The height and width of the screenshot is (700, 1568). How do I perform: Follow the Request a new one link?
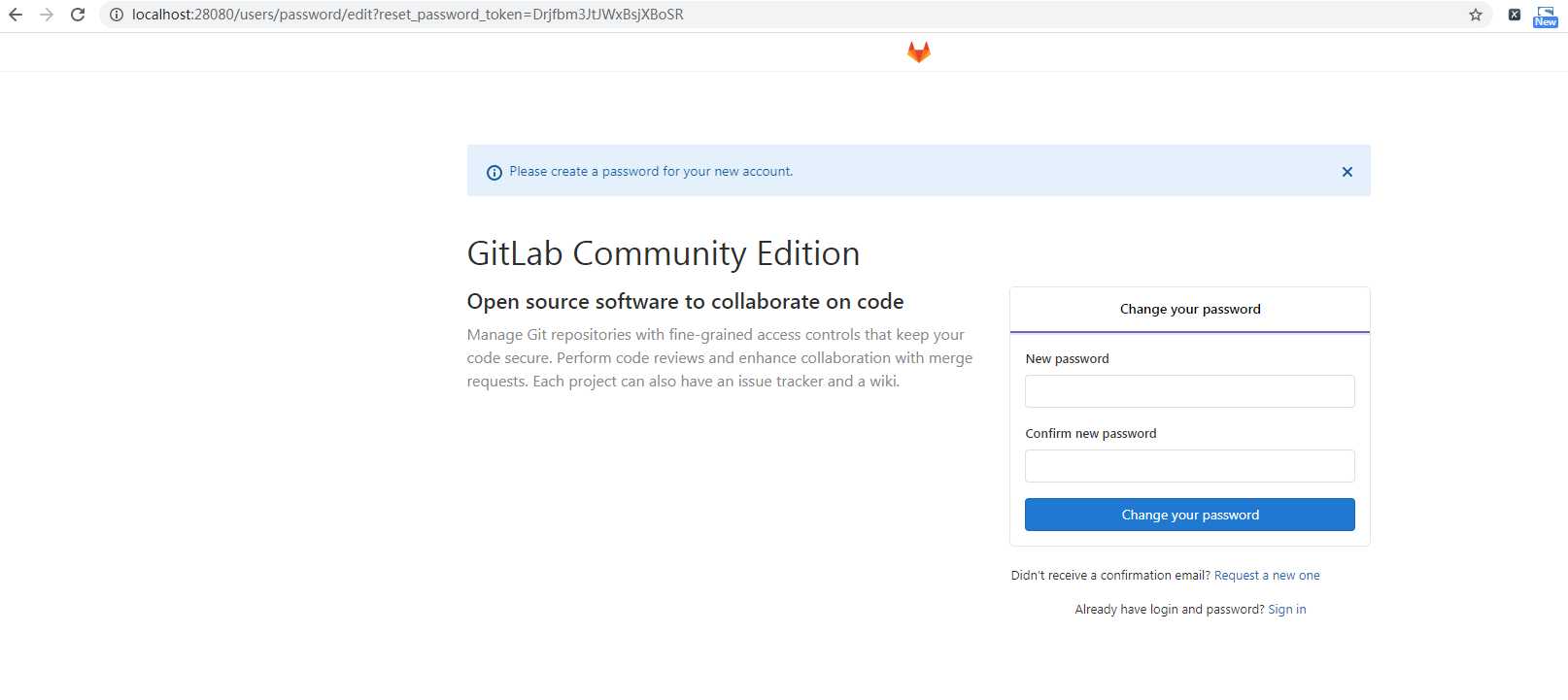1267,576
